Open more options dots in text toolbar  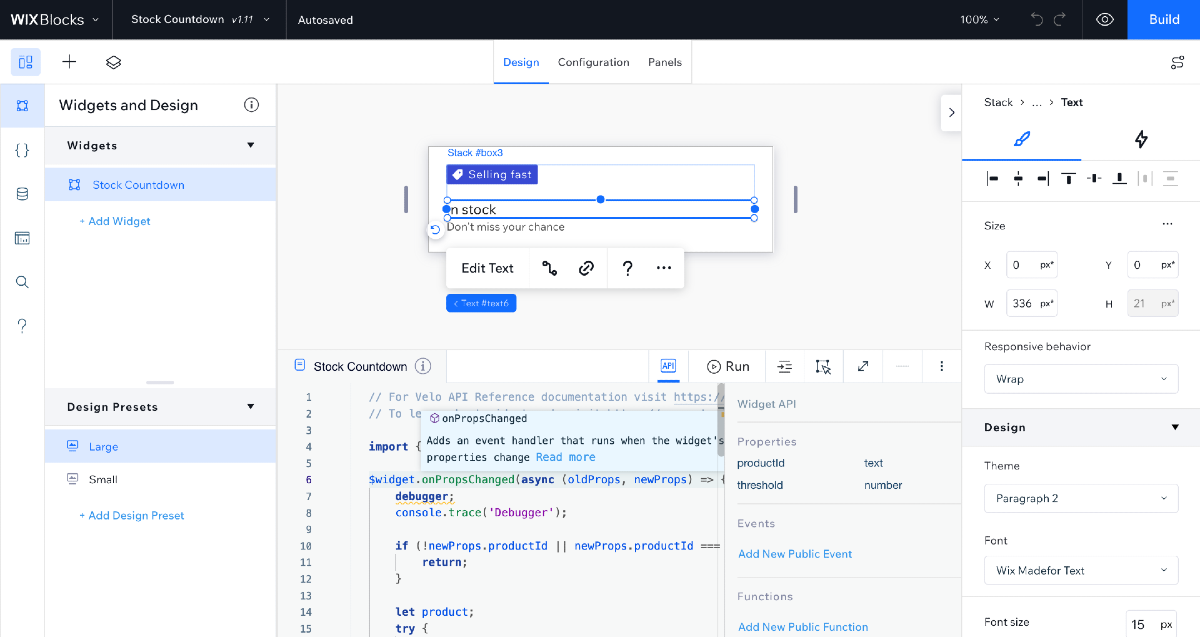(664, 268)
